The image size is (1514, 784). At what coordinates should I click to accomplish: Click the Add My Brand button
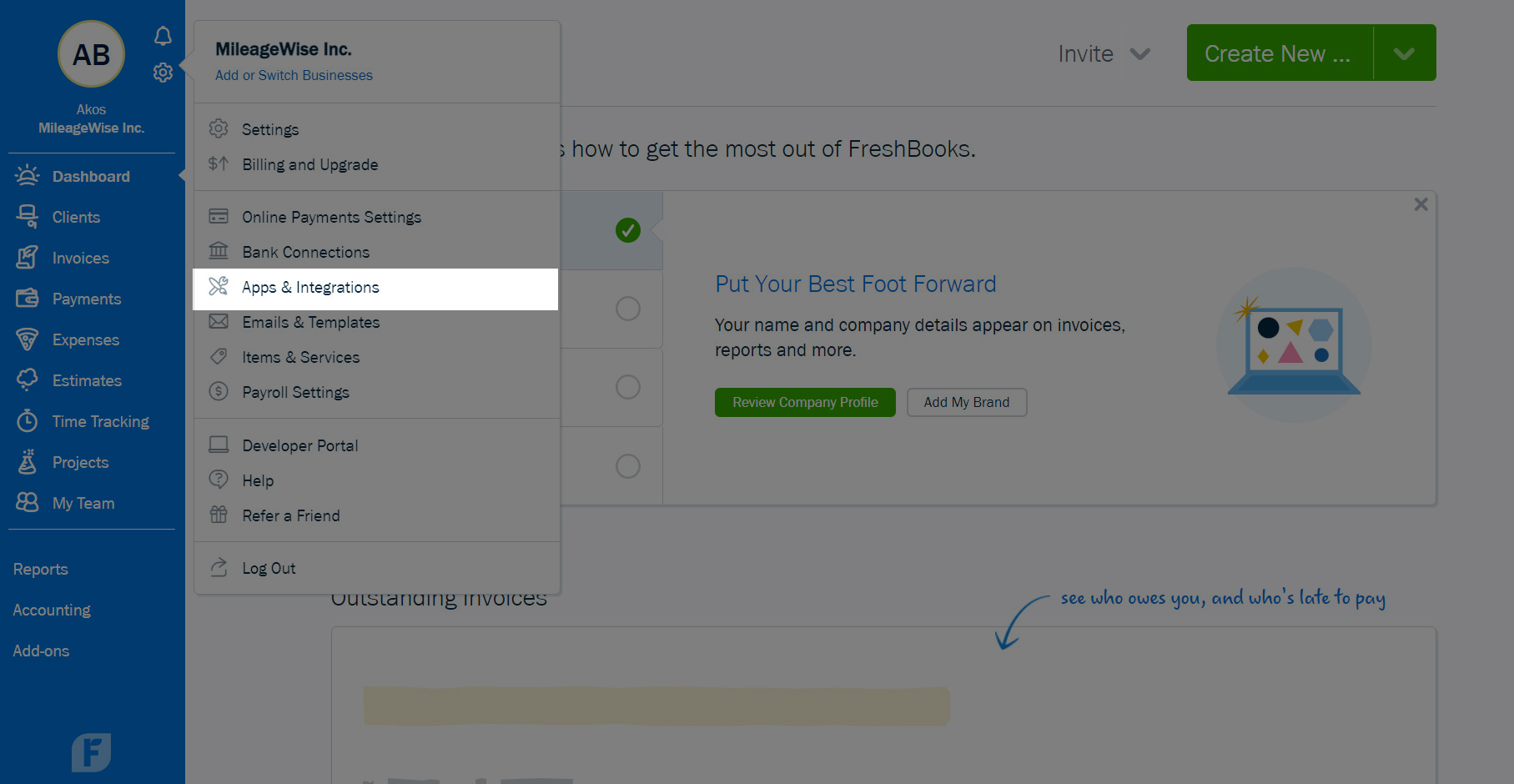pos(967,402)
